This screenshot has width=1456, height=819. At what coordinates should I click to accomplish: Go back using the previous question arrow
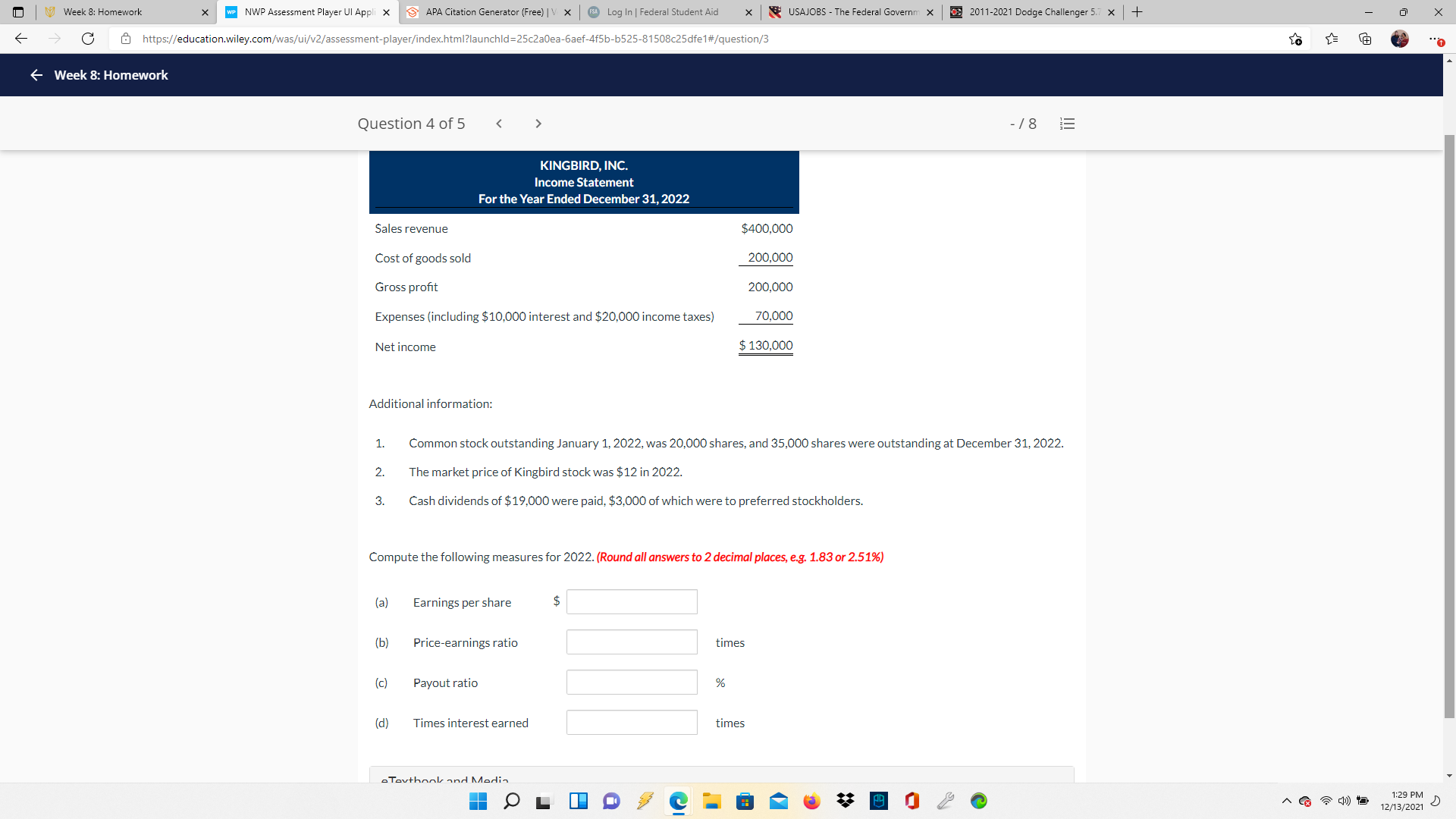[x=499, y=124]
